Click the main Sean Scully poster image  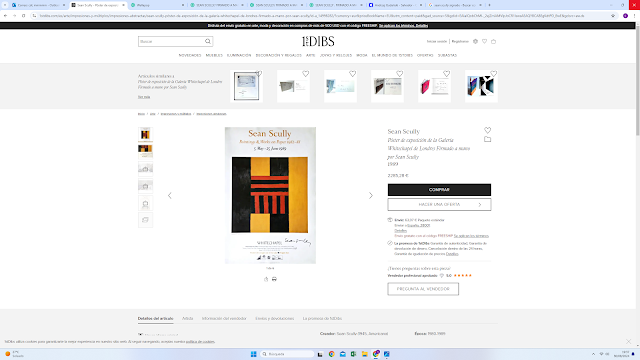coord(270,195)
